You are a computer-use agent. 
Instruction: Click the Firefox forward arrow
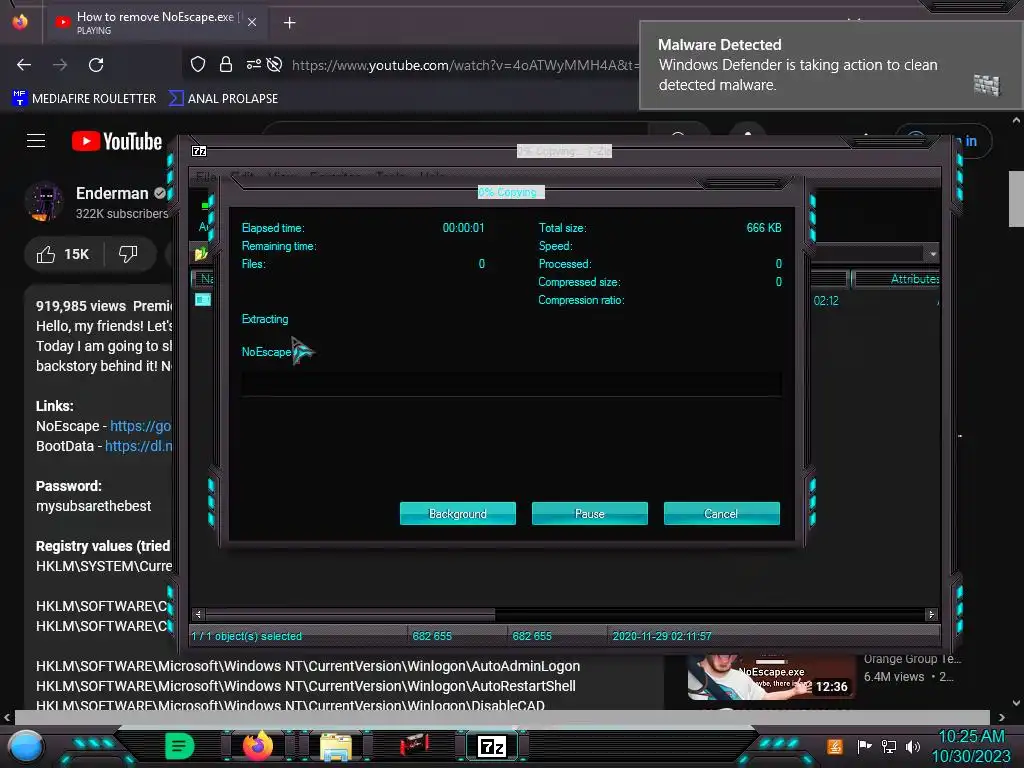60,65
